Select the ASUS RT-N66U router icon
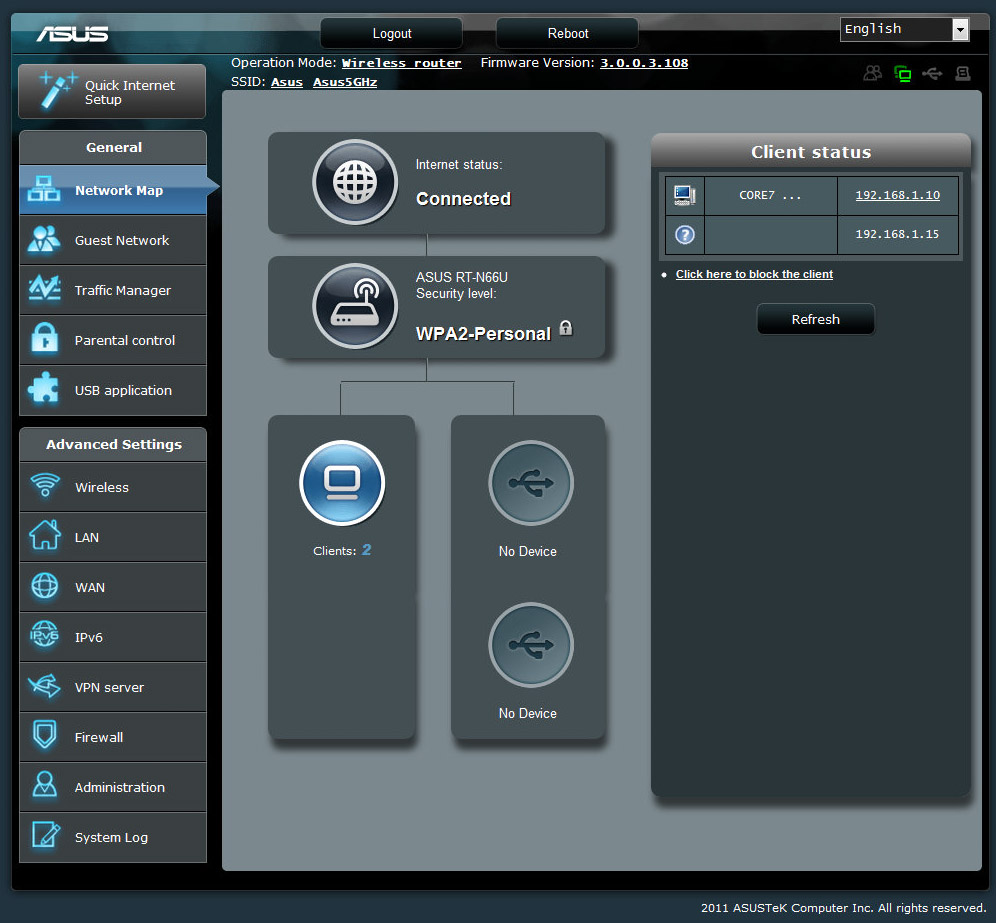Screen dimensions: 996x923 [355, 306]
